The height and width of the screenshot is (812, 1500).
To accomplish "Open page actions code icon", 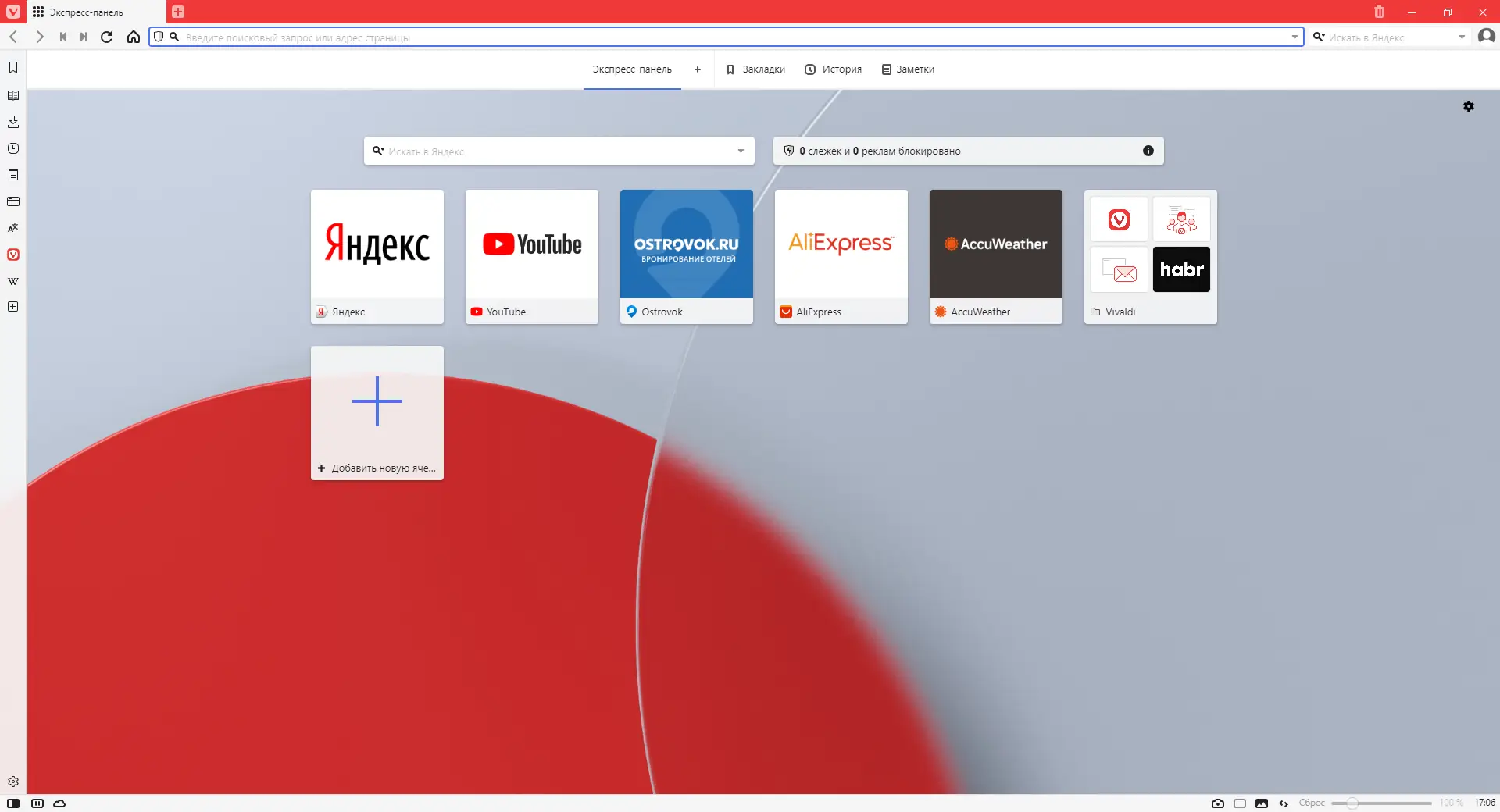I will point(1284,803).
